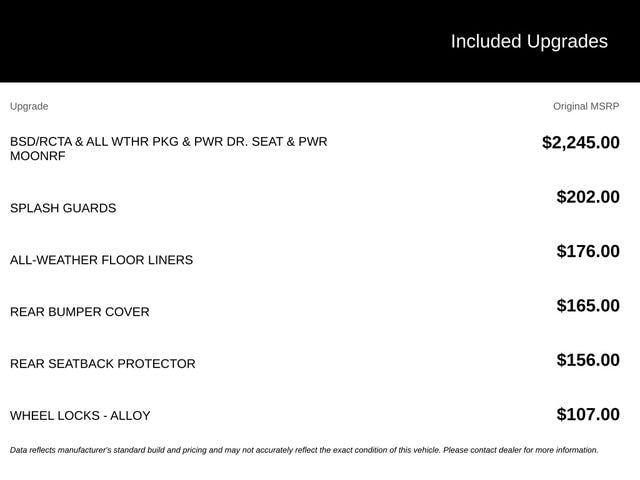Select the Upgrade column header

click(x=29, y=106)
